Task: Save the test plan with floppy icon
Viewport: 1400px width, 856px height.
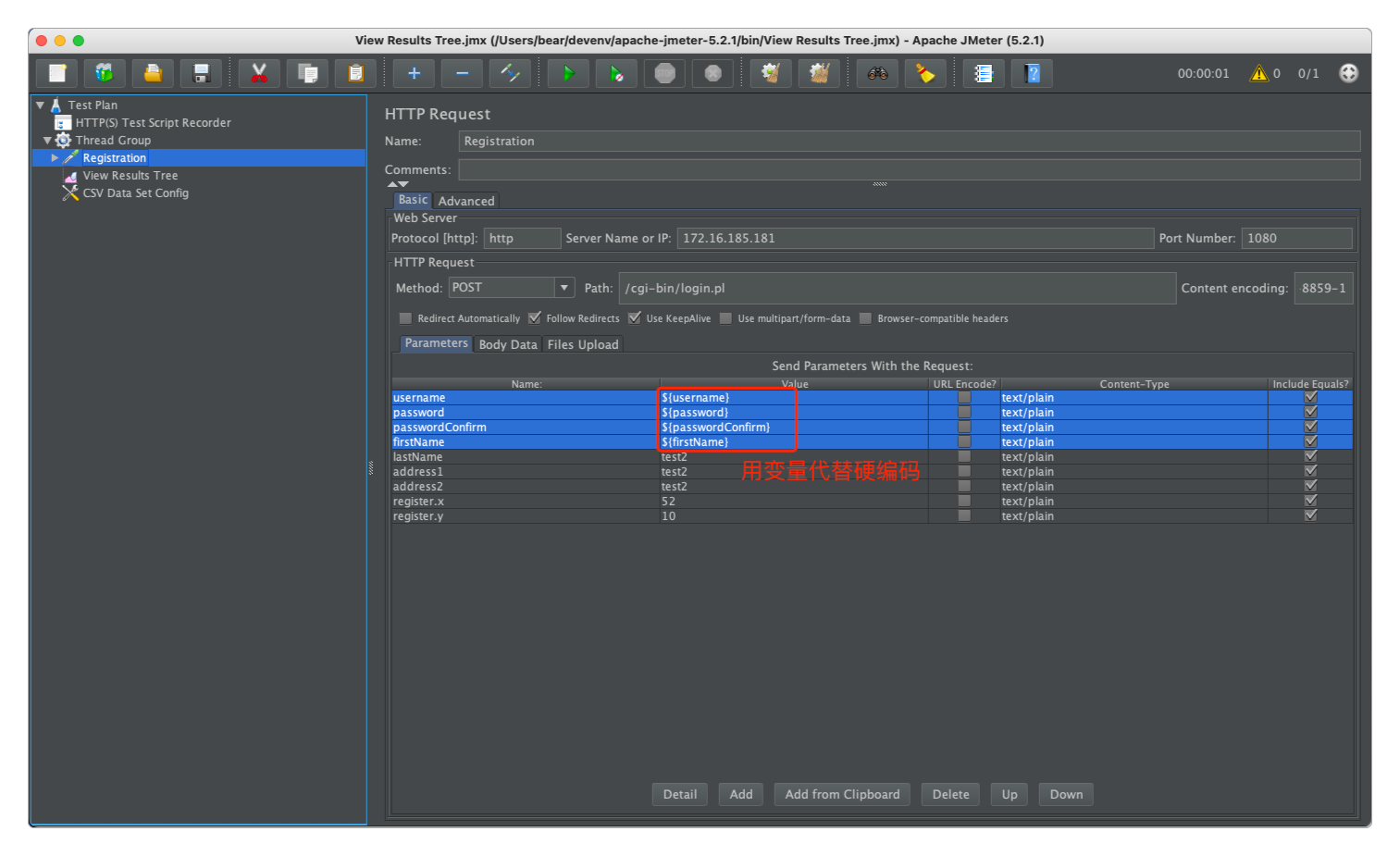Action: click(201, 73)
